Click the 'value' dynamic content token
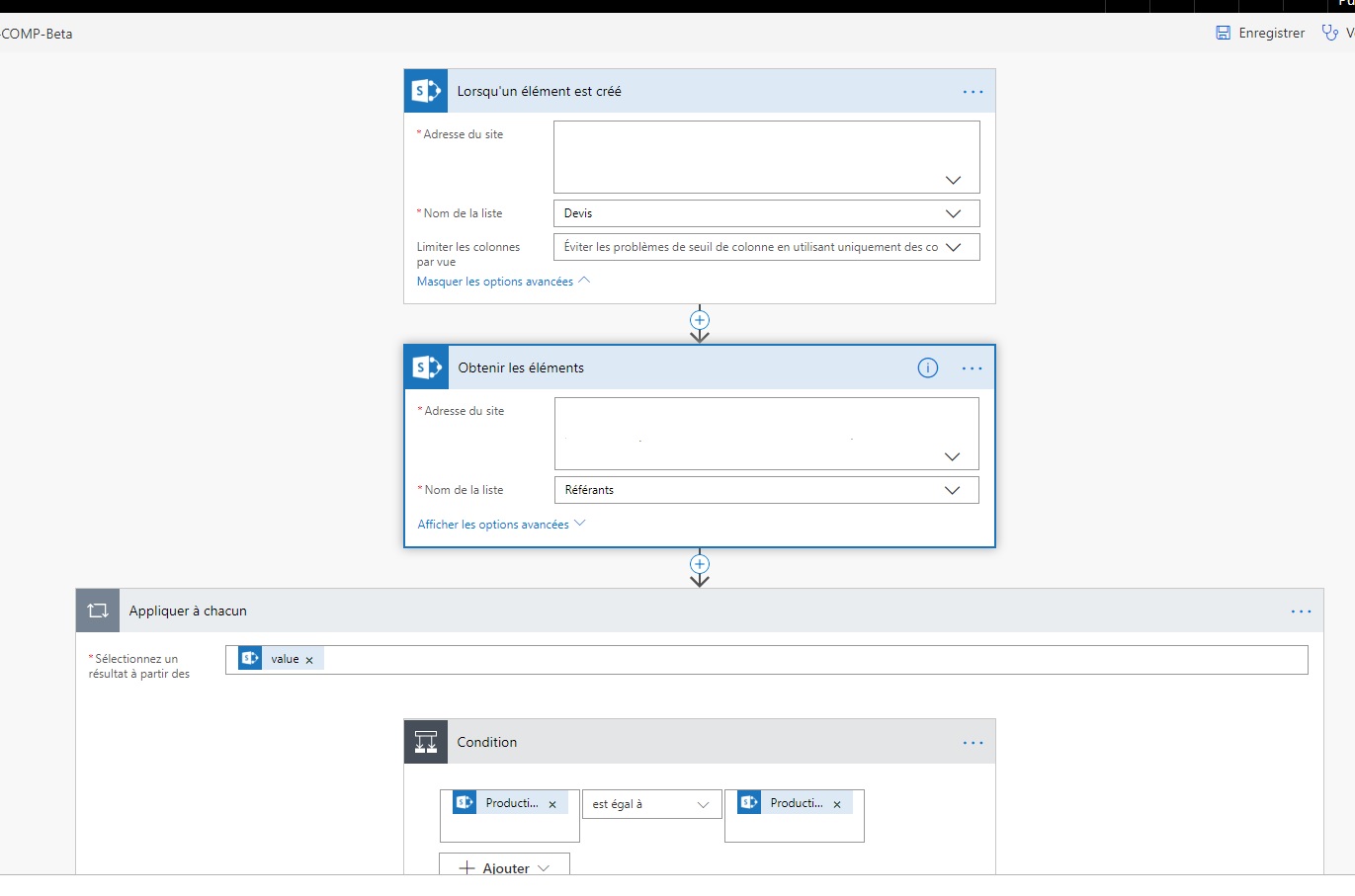Screen dimensions: 1355x896 click(x=280, y=659)
